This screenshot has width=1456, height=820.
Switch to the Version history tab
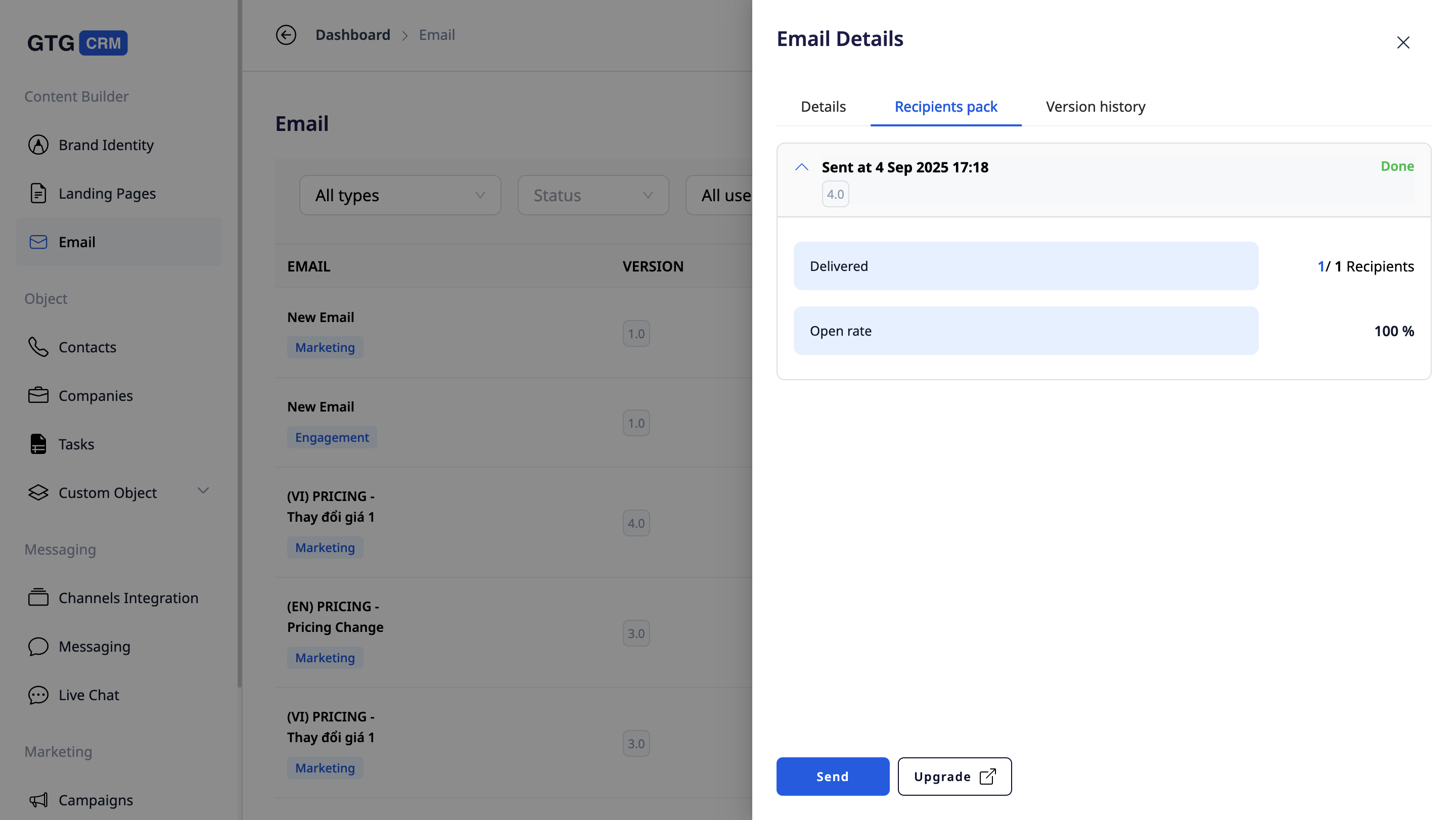[x=1095, y=107]
